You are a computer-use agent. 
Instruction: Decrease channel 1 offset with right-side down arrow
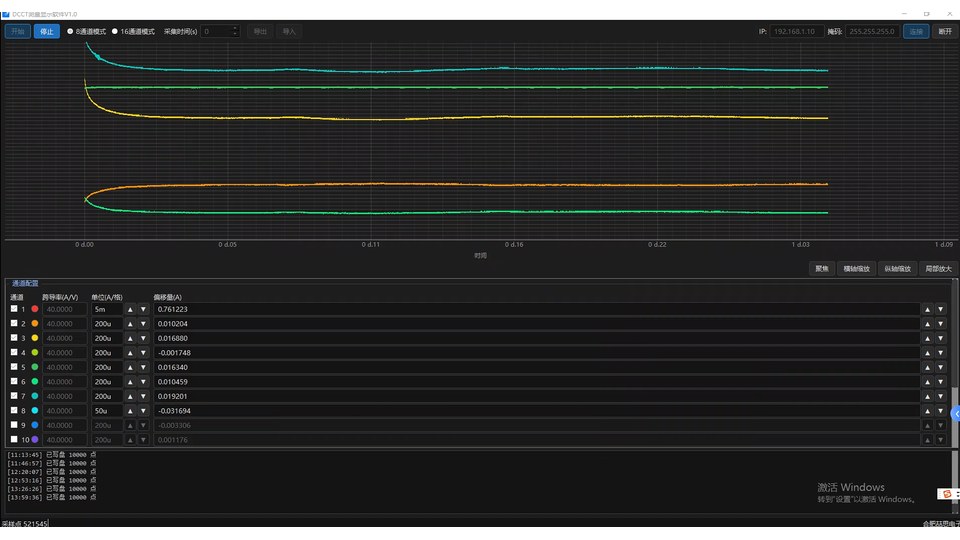(941, 309)
